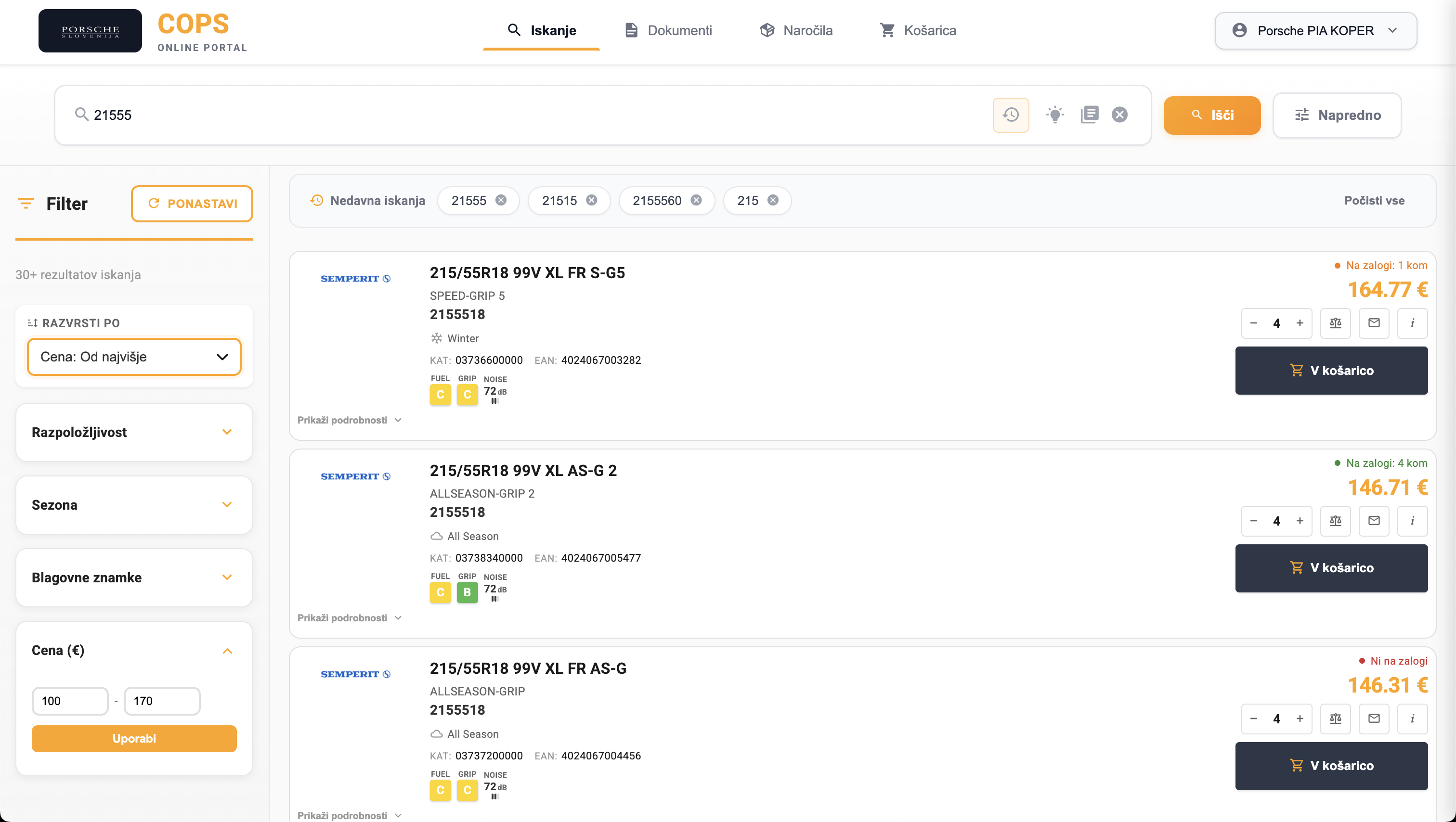This screenshot has height=822, width=1456.
Task: Click the quantity field of S-G5 tire
Action: click(1276, 323)
